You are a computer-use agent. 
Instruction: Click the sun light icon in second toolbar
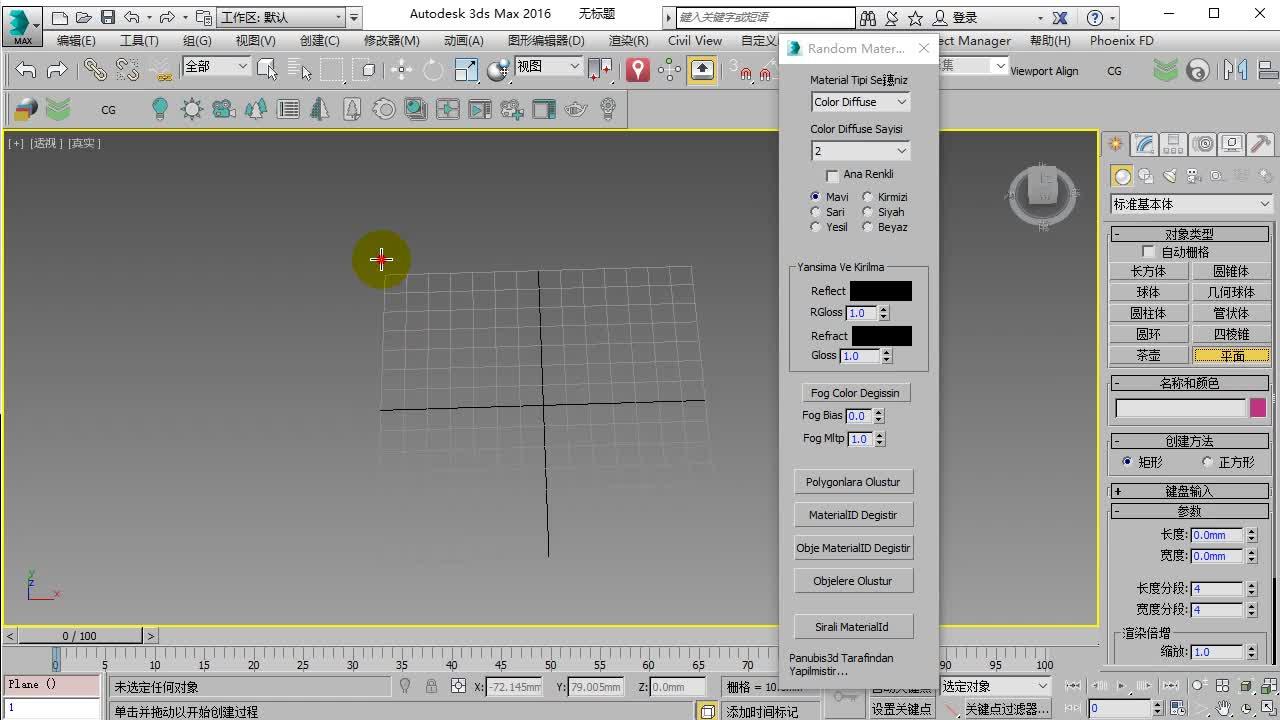[x=191, y=110]
